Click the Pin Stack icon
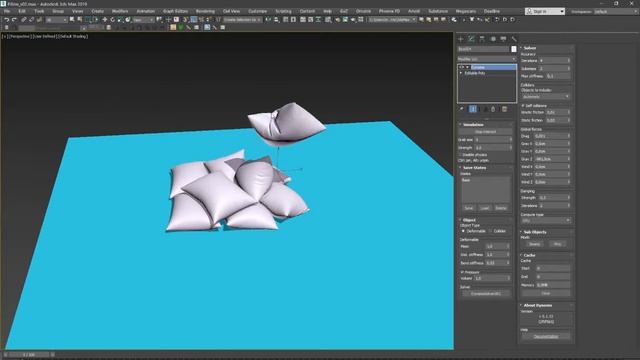This screenshot has width=640, height=360. [x=462, y=109]
